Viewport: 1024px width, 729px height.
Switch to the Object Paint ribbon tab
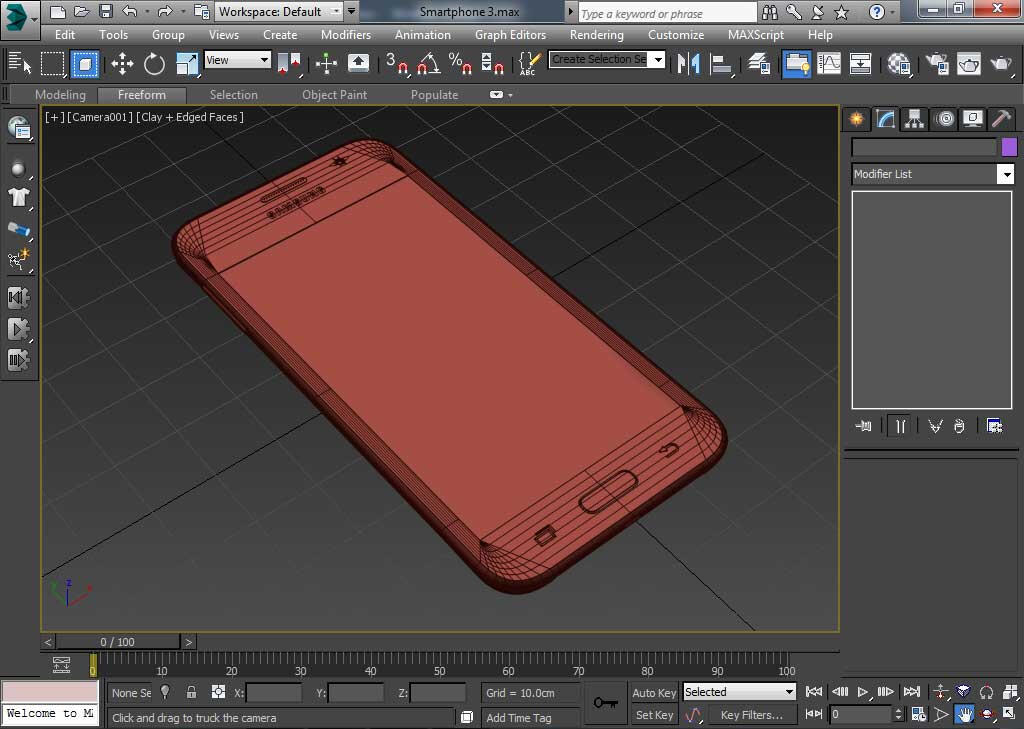(x=334, y=95)
